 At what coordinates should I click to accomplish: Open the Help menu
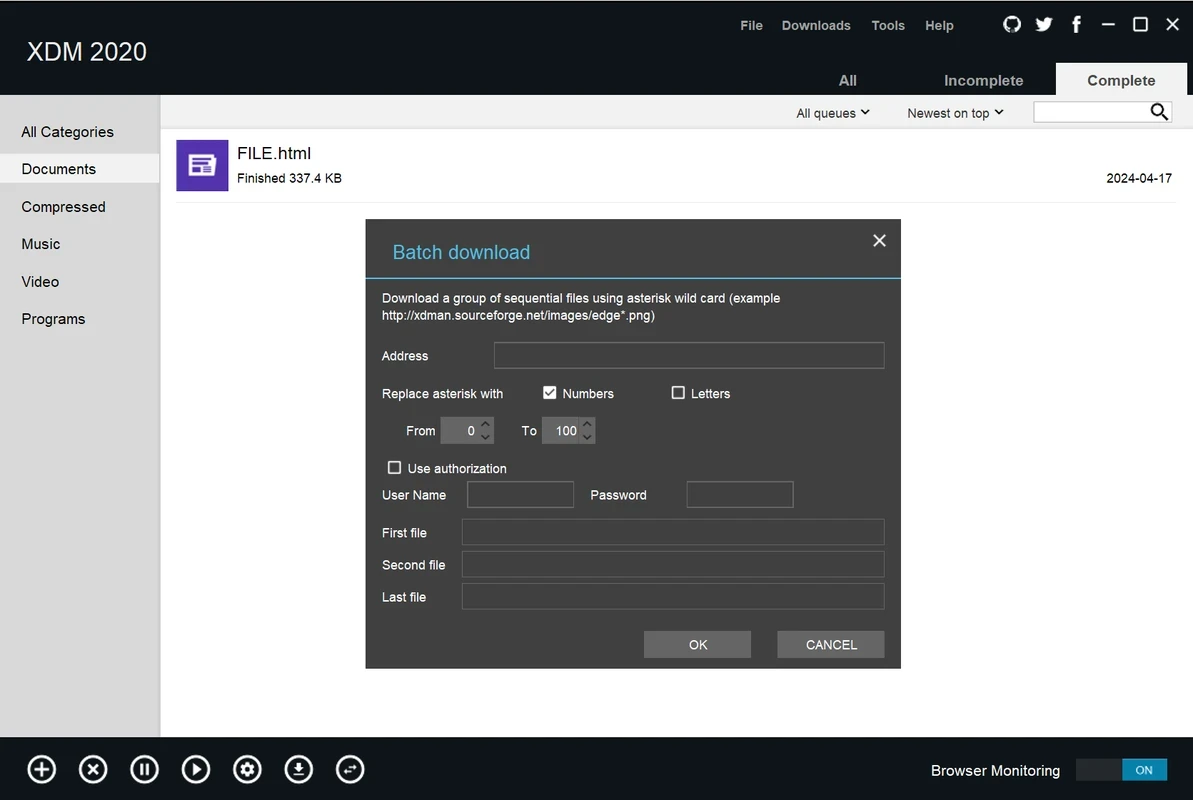click(939, 25)
